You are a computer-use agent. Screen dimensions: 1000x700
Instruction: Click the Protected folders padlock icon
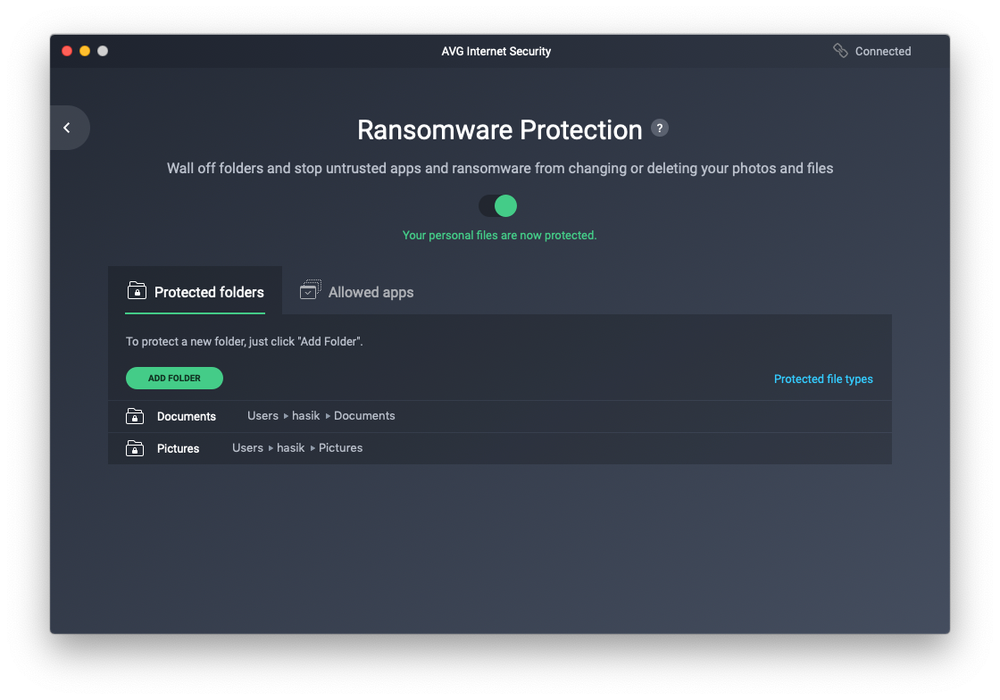[136, 291]
